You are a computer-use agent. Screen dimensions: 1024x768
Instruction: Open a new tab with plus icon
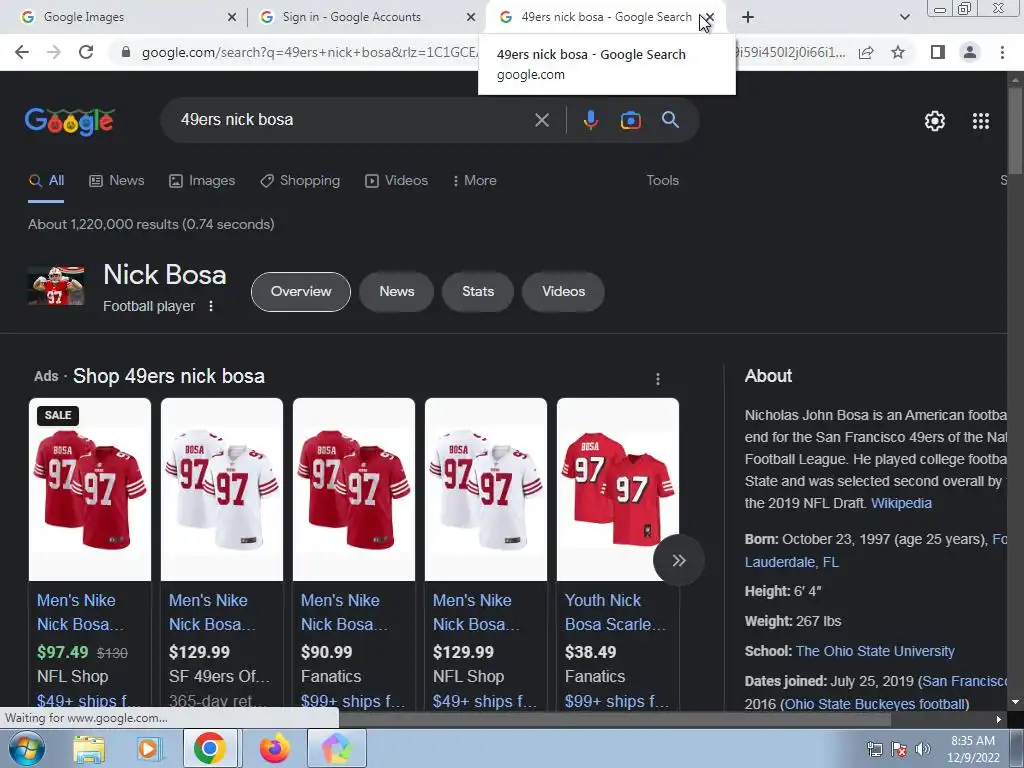pyautogui.click(x=748, y=17)
